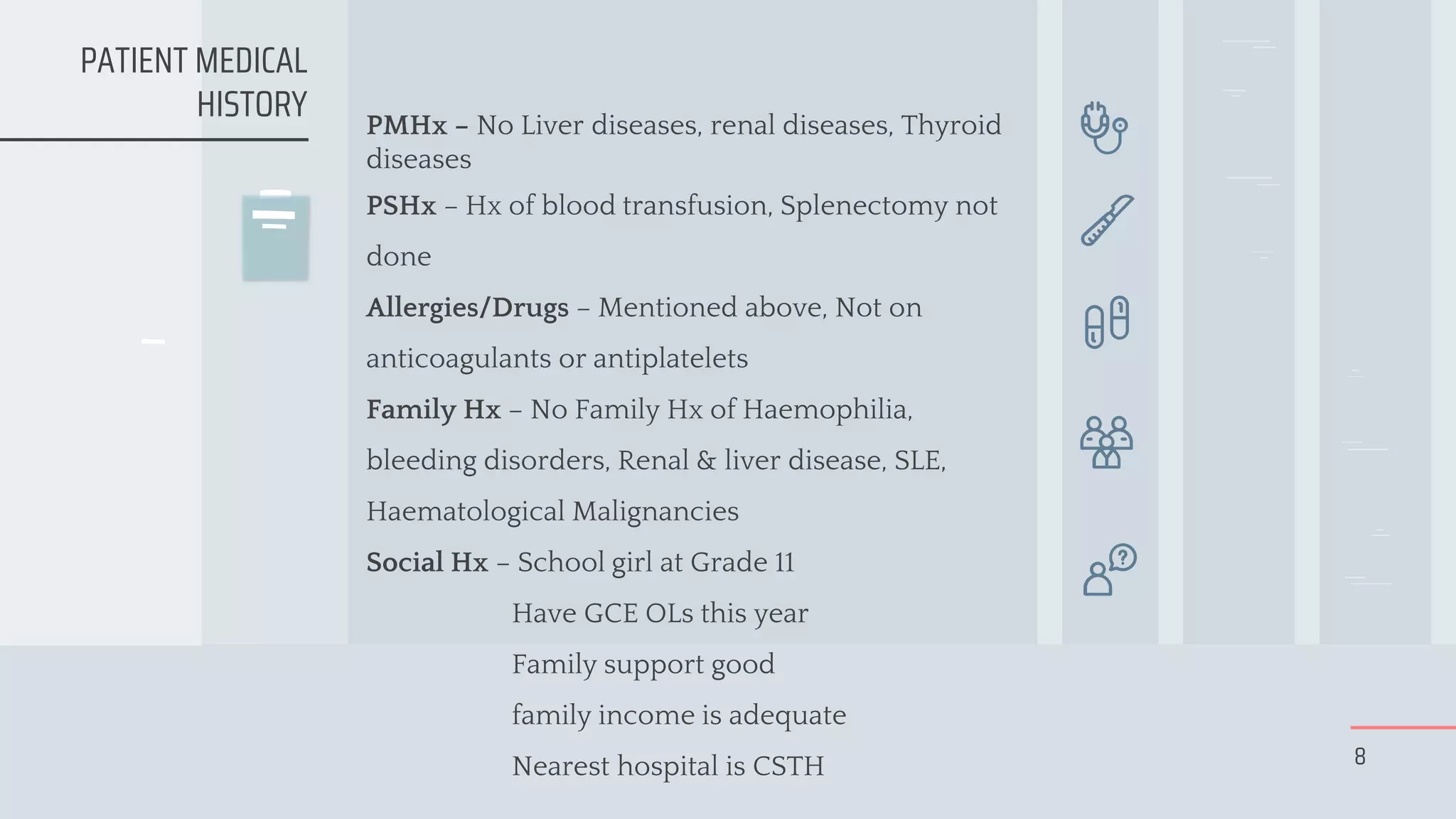Select the line 'Nearest hospital is CSTH'
Viewport: 1456px width, 819px height.
pos(668,766)
